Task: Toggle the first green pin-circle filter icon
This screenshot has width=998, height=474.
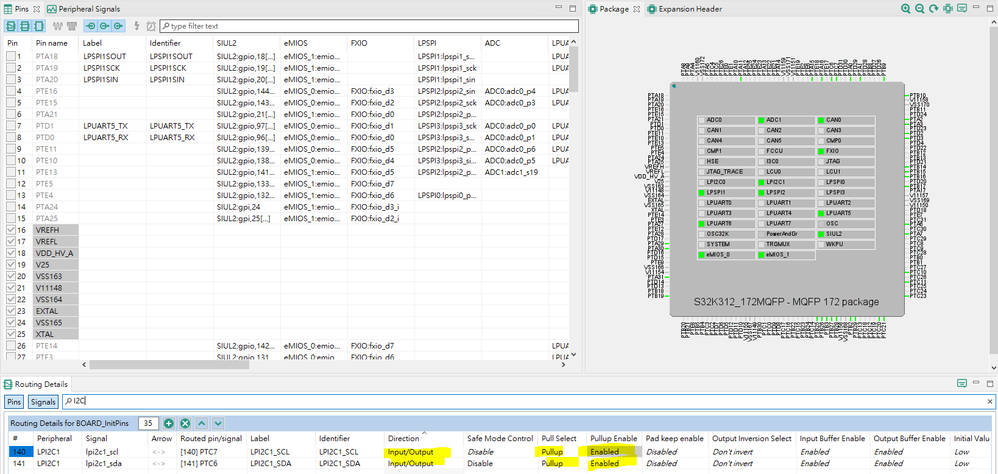Action: (x=90, y=26)
